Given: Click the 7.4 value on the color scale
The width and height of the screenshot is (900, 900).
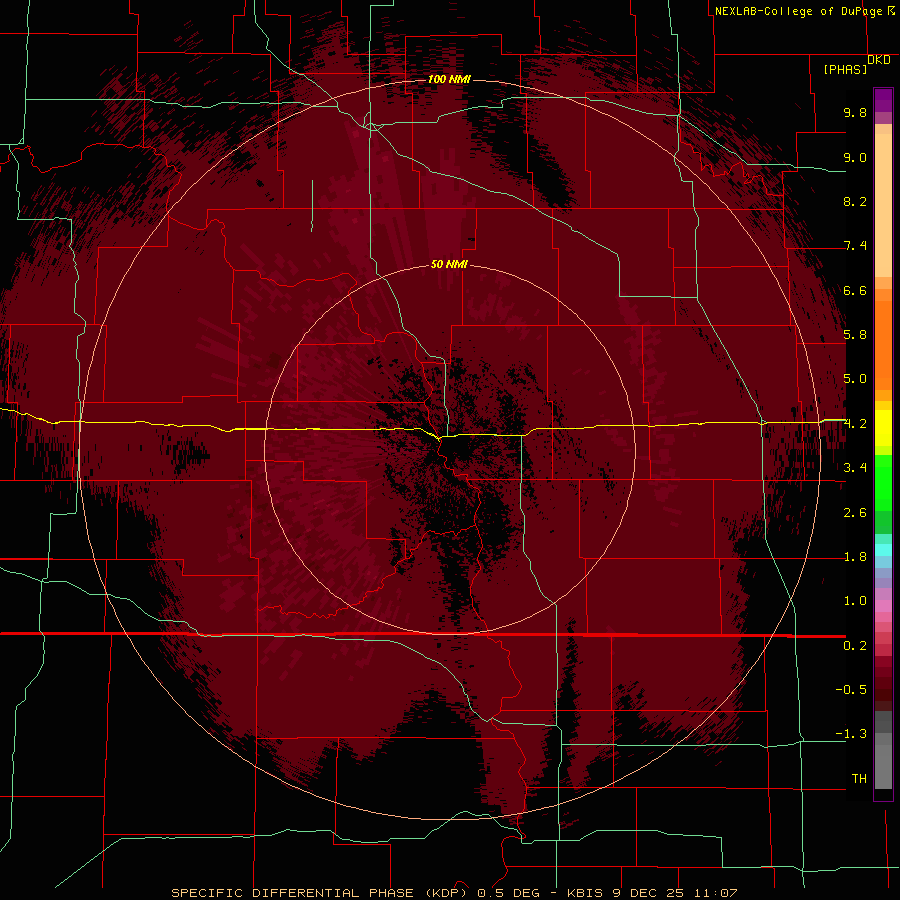Looking at the screenshot, I should 855,246.
